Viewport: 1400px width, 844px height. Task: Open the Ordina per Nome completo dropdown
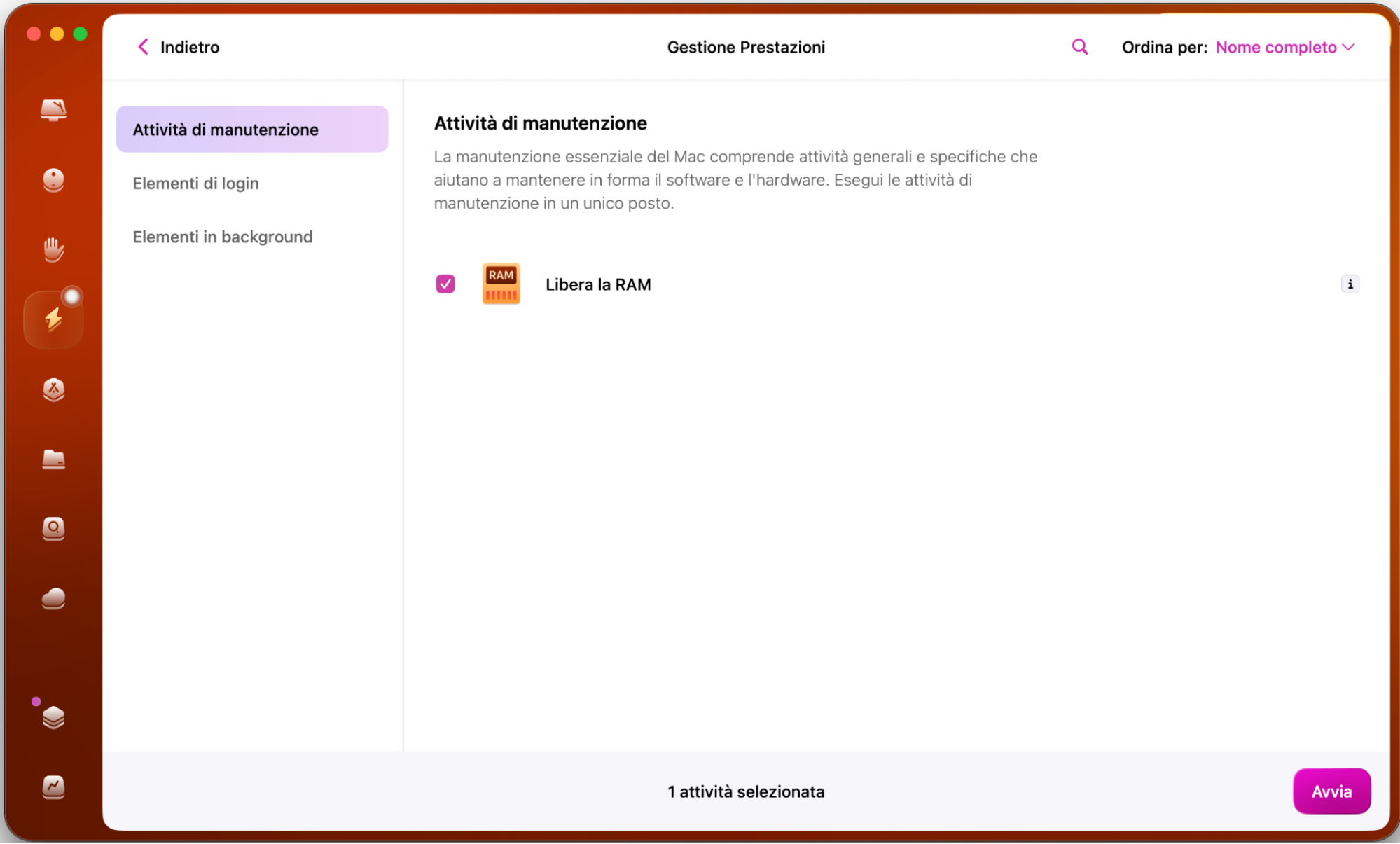pyautogui.click(x=1284, y=47)
